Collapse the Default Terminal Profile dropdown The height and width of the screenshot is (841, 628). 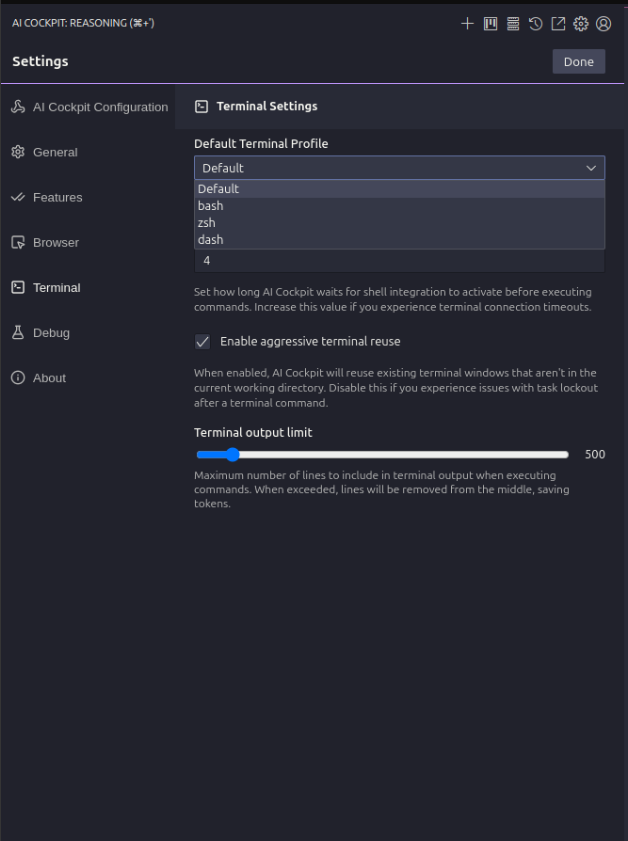tap(399, 168)
